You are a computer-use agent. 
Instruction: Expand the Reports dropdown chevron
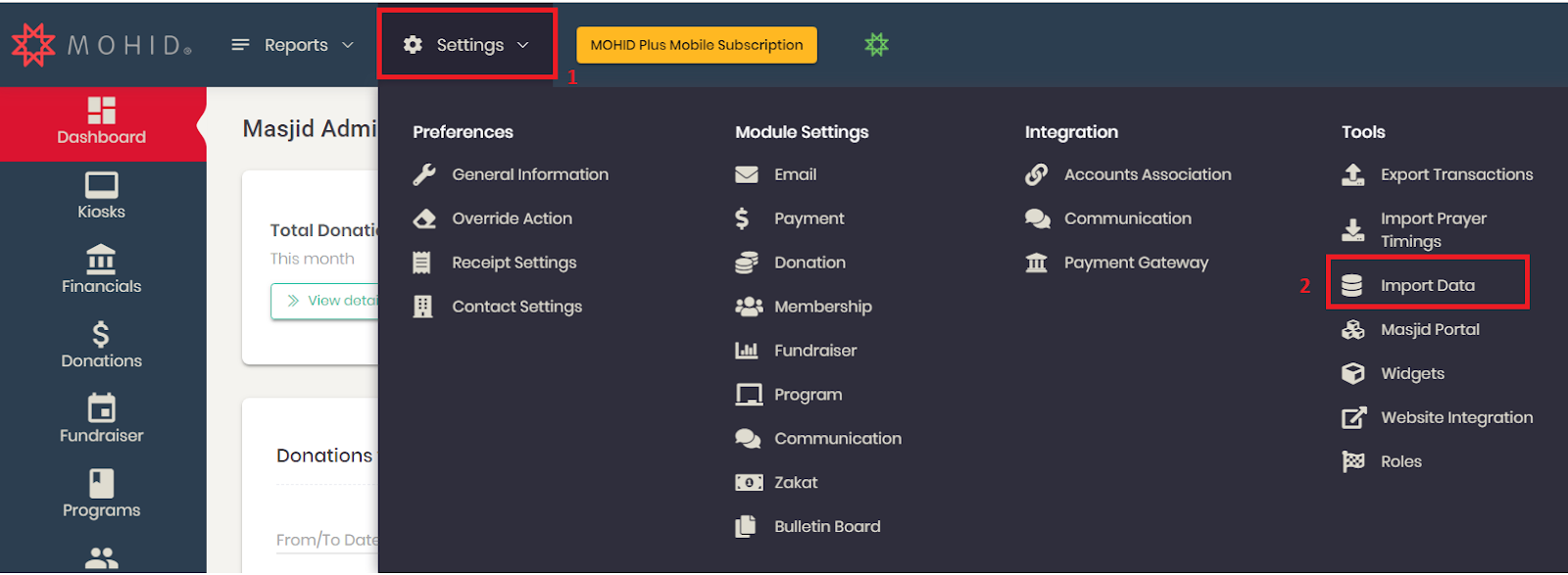tap(347, 45)
